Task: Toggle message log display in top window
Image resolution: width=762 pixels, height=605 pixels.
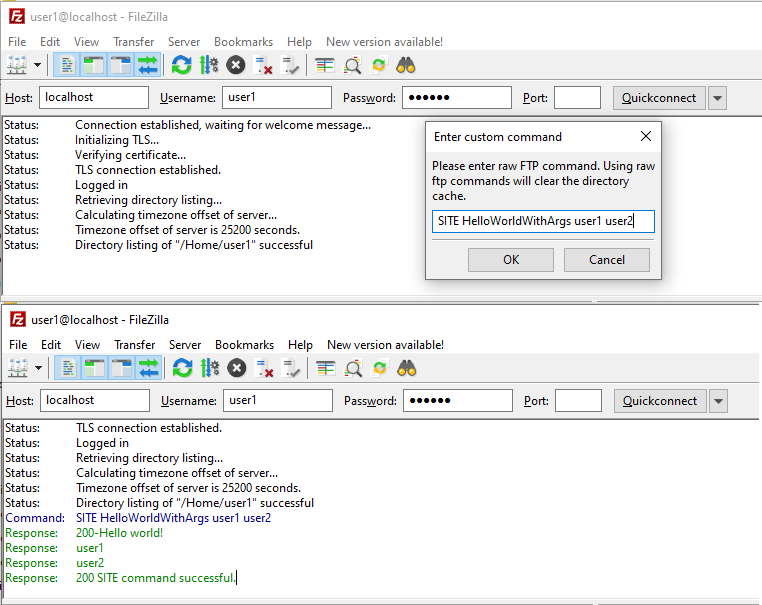Action: (x=67, y=66)
